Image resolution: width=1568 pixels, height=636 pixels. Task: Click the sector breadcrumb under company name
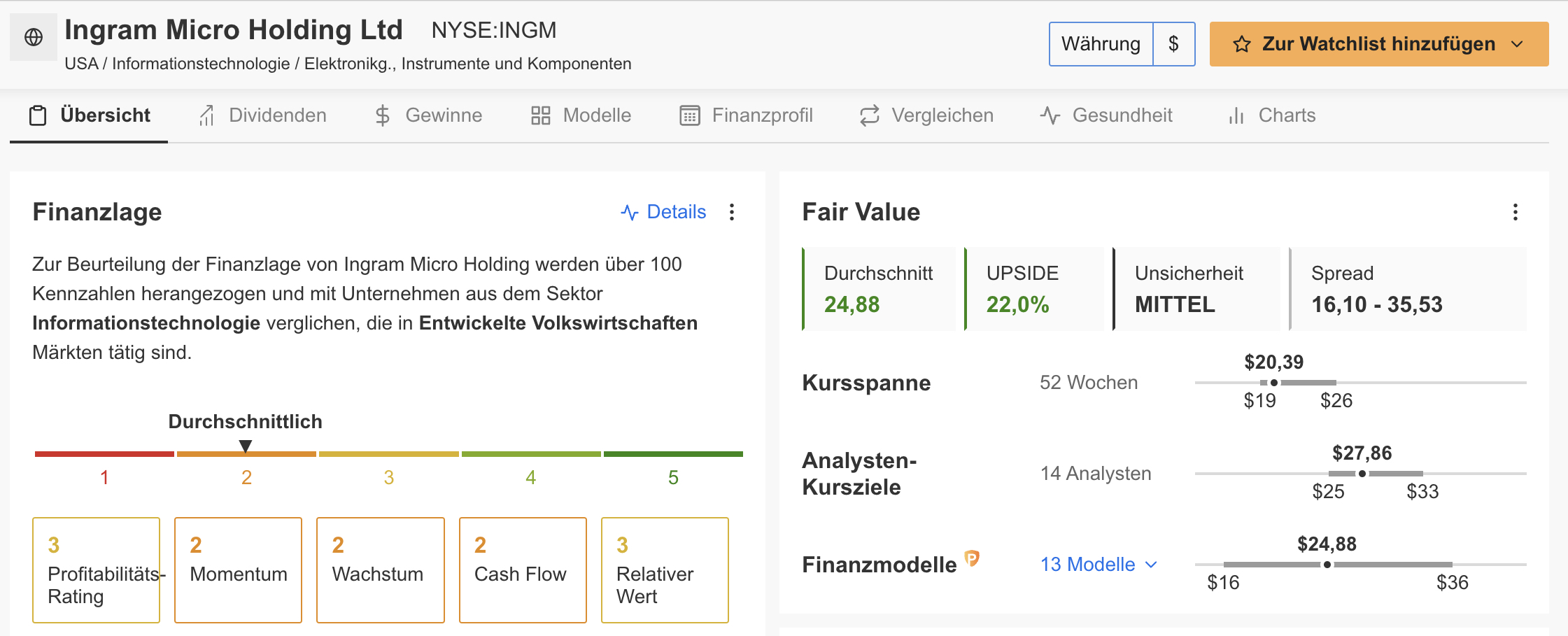pyautogui.click(x=348, y=64)
